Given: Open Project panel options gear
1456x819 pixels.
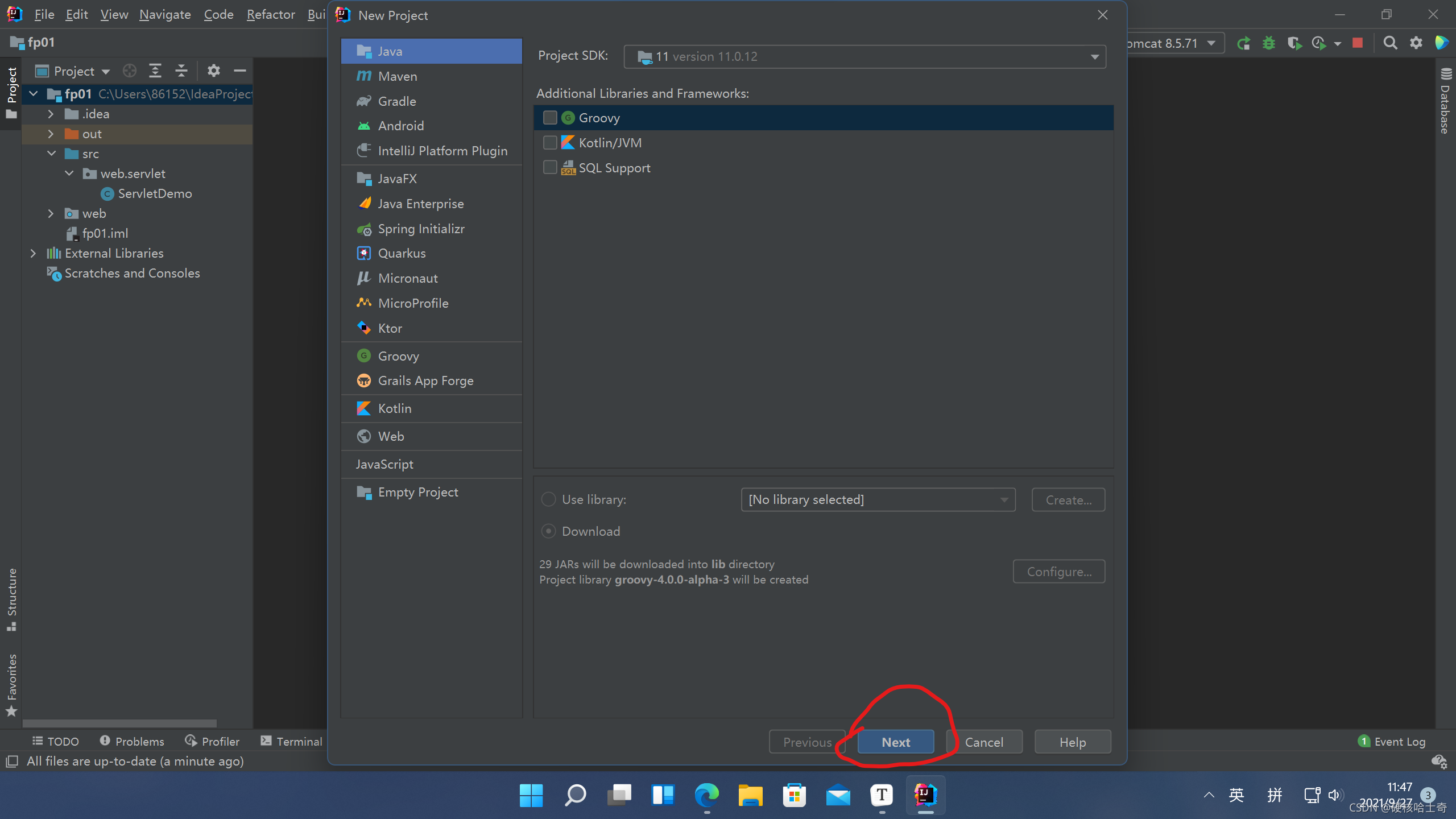Looking at the screenshot, I should (213, 71).
